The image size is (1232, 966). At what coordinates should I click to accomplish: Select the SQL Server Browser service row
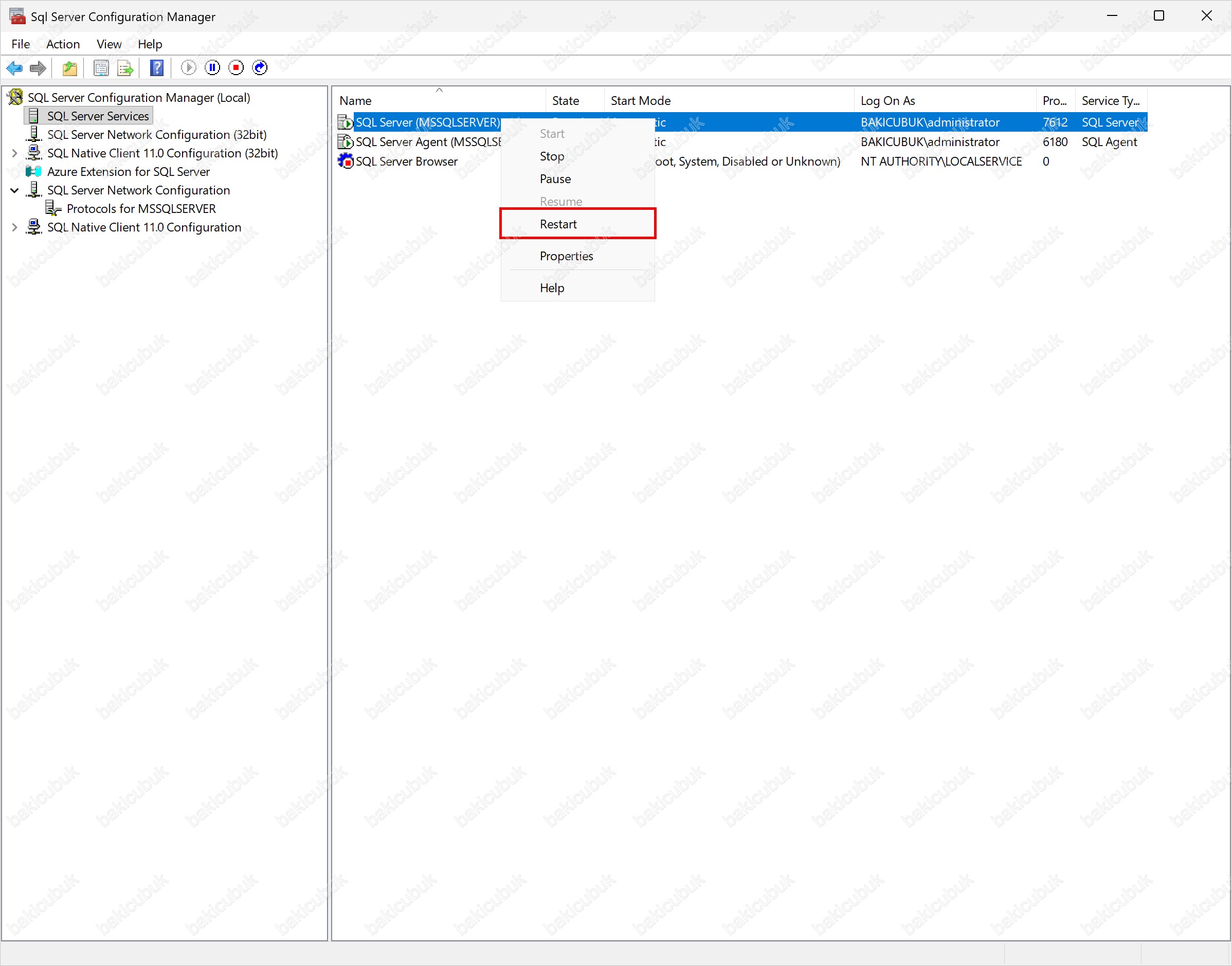[x=407, y=162]
